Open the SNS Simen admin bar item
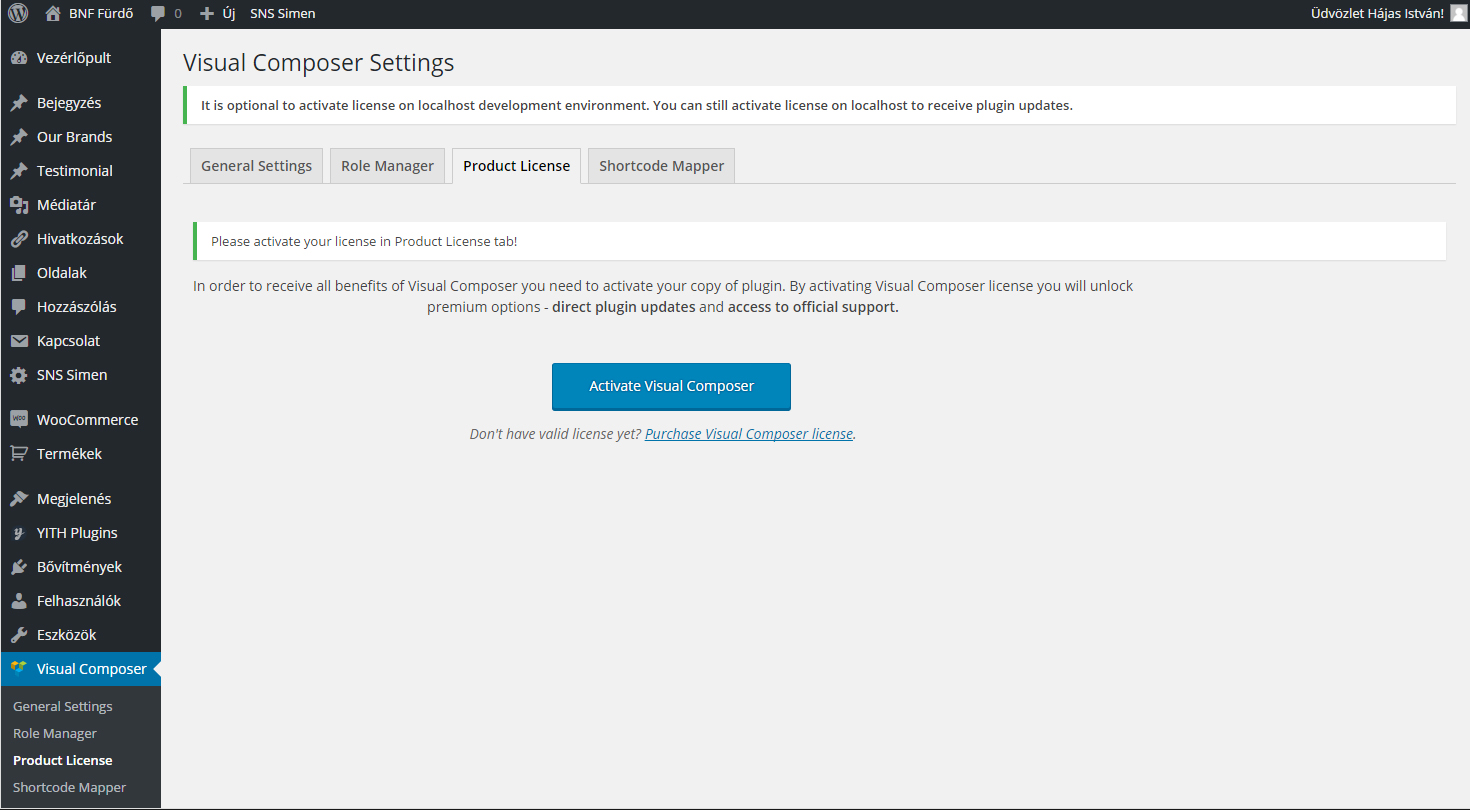1470x810 pixels. (282, 14)
